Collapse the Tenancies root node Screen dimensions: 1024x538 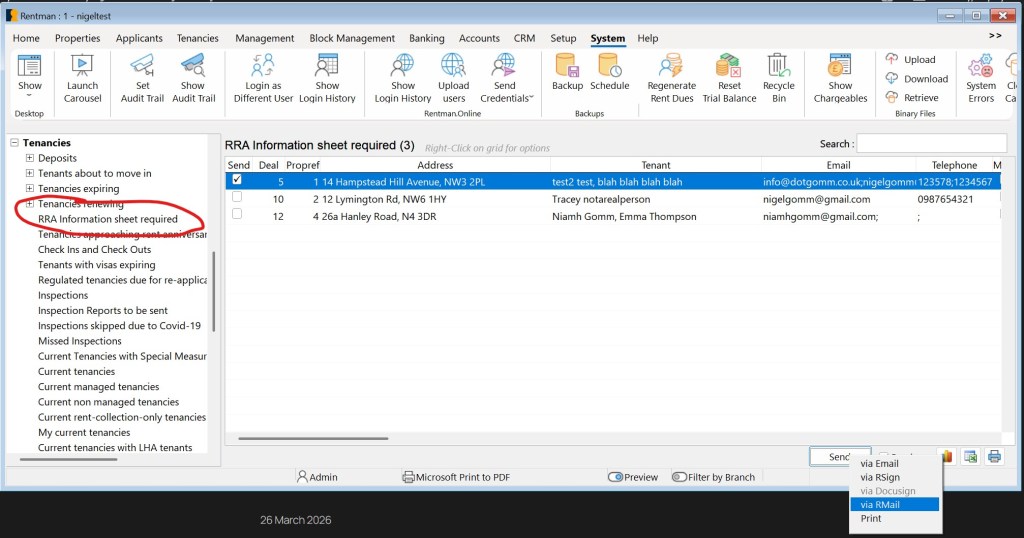pyautogui.click(x=14, y=143)
